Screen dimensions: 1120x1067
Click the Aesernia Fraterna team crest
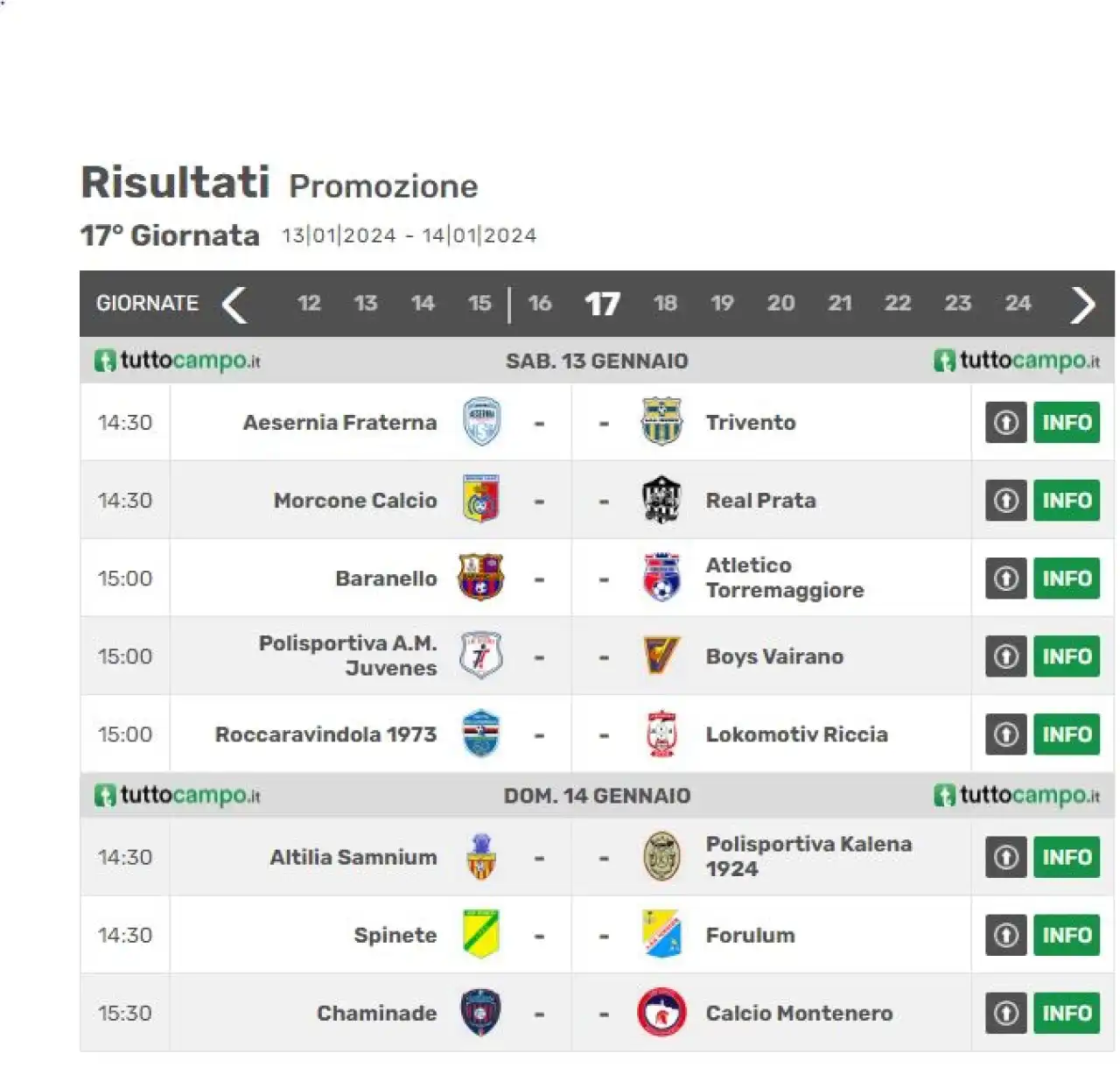pos(481,422)
